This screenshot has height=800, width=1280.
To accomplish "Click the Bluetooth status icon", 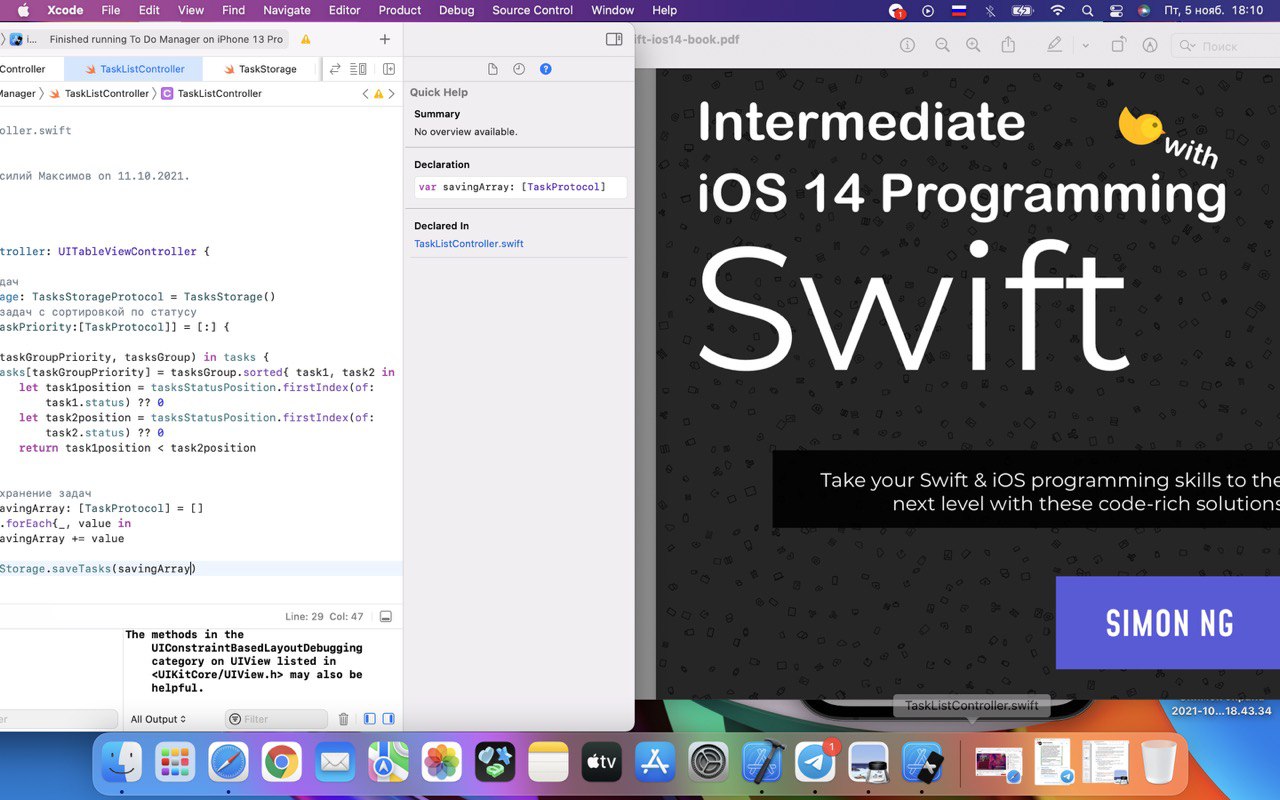I will point(990,10).
